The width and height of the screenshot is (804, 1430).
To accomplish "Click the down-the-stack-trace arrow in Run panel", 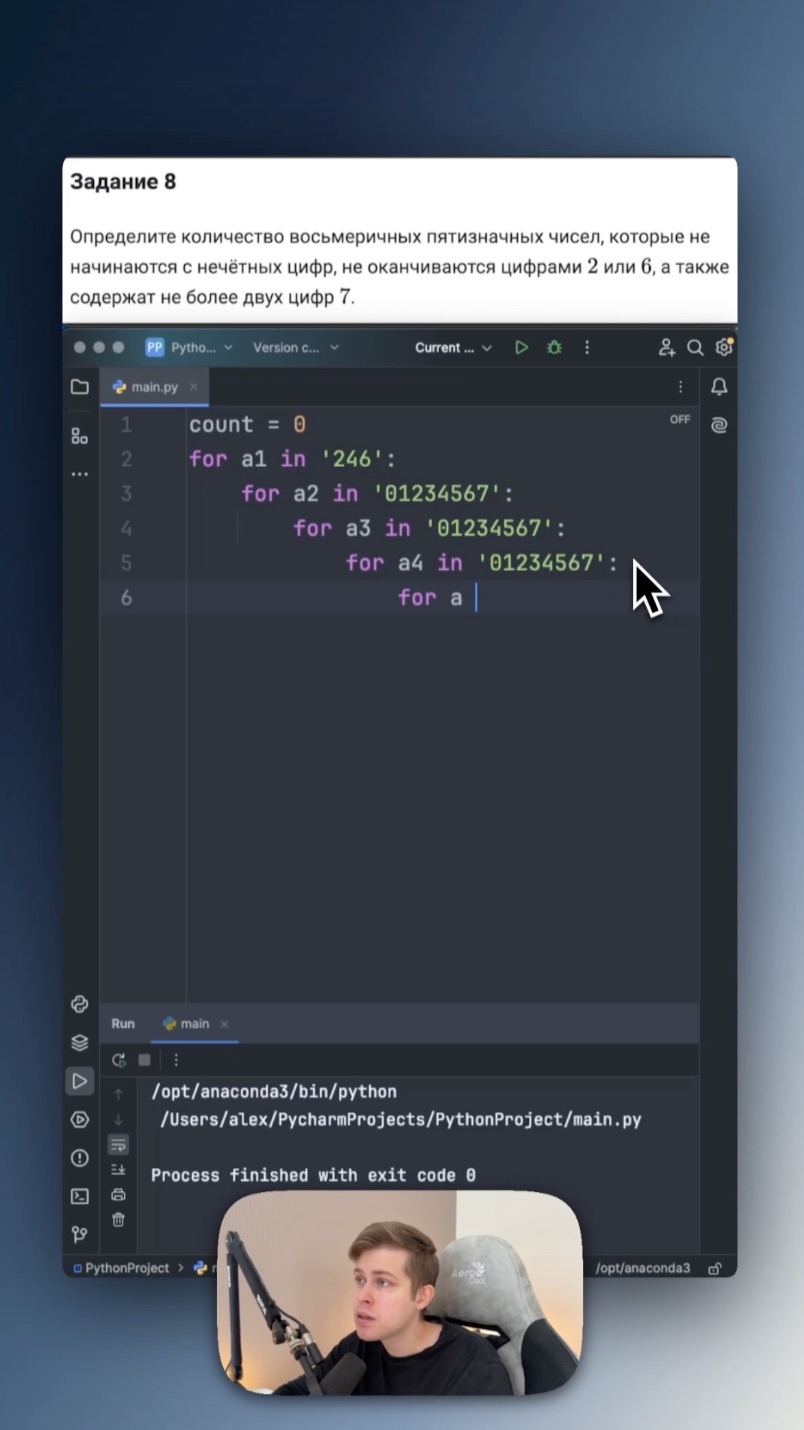I will coord(118,1119).
